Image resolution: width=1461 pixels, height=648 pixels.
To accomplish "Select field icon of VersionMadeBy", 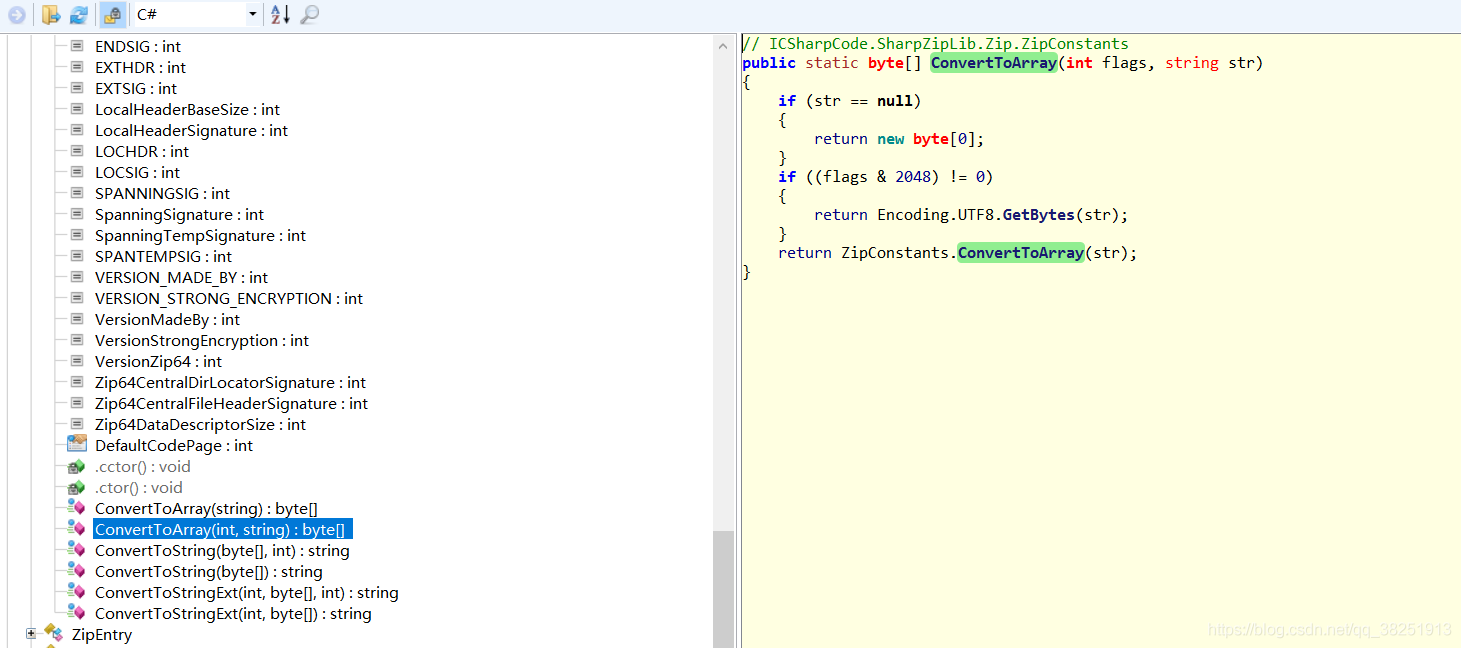I will pyautogui.click(x=77, y=319).
